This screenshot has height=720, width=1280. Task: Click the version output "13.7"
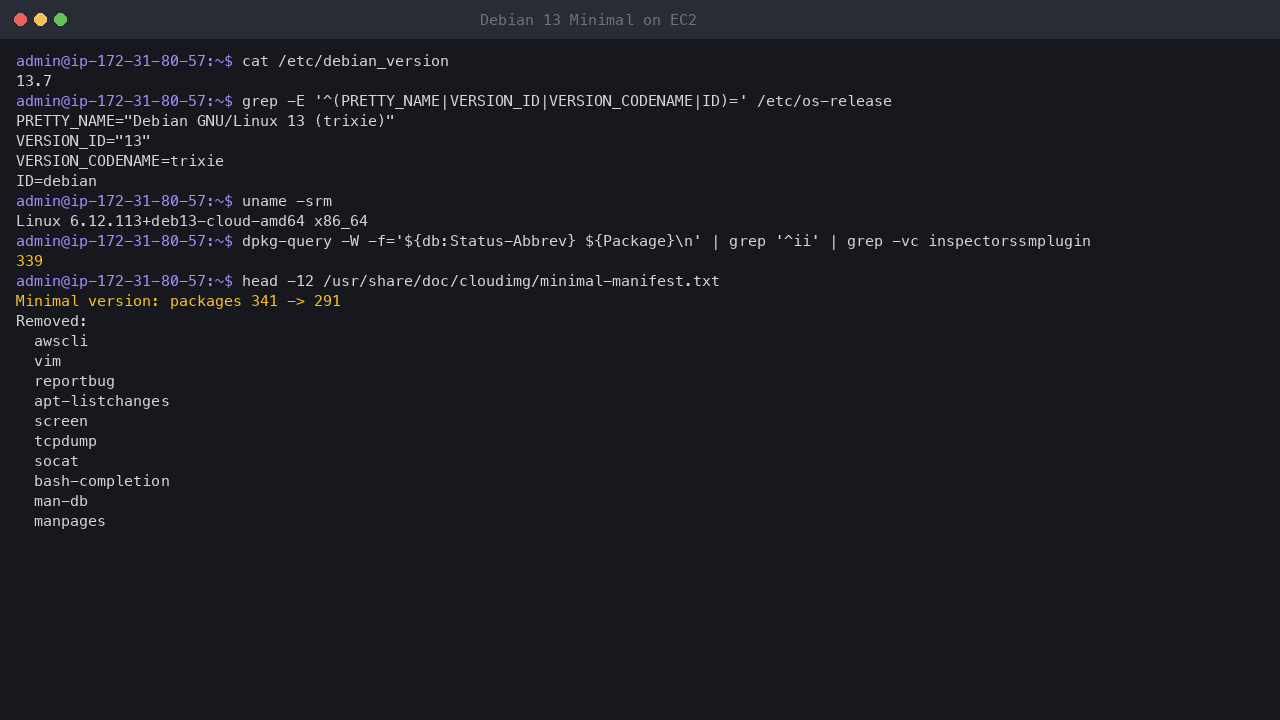click(x=34, y=81)
